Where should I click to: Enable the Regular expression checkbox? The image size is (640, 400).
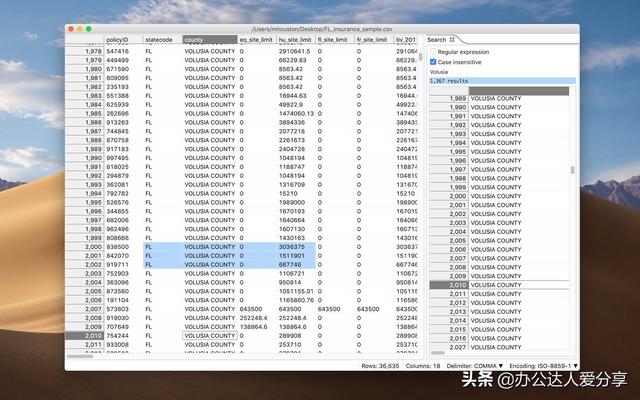tap(433, 52)
